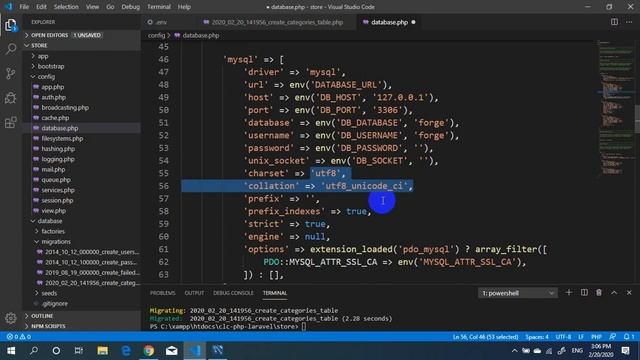Open the Explorer view in activity bar
This screenshot has height=360, width=640.
click(x=11, y=25)
